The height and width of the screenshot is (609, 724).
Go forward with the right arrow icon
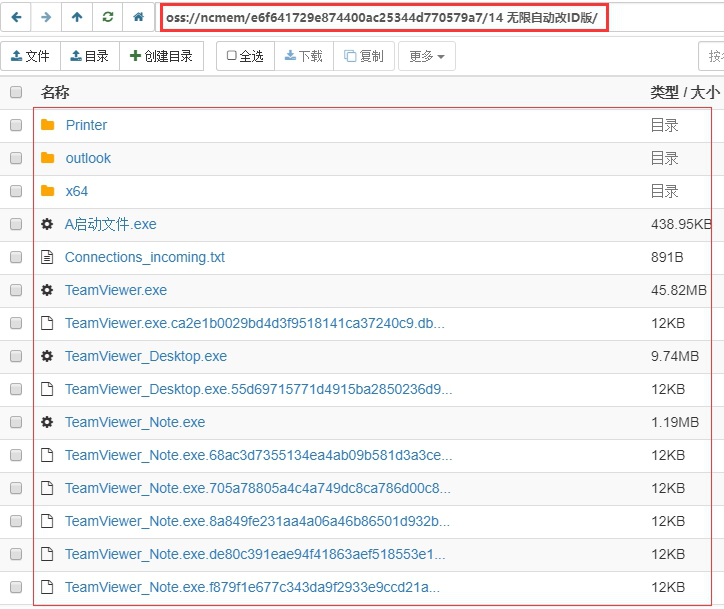(46, 17)
